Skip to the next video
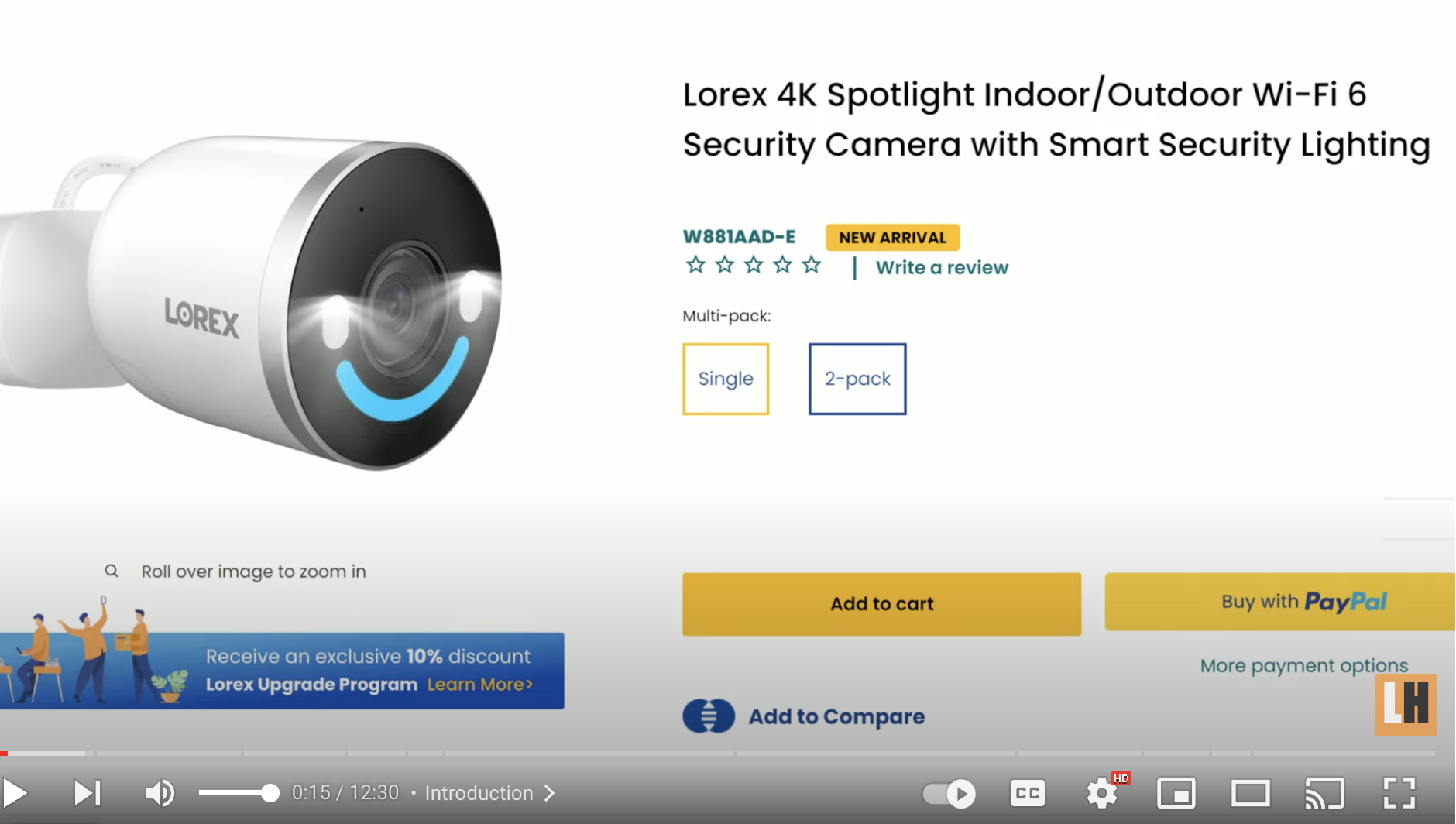1456x824 pixels. click(88, 793)
